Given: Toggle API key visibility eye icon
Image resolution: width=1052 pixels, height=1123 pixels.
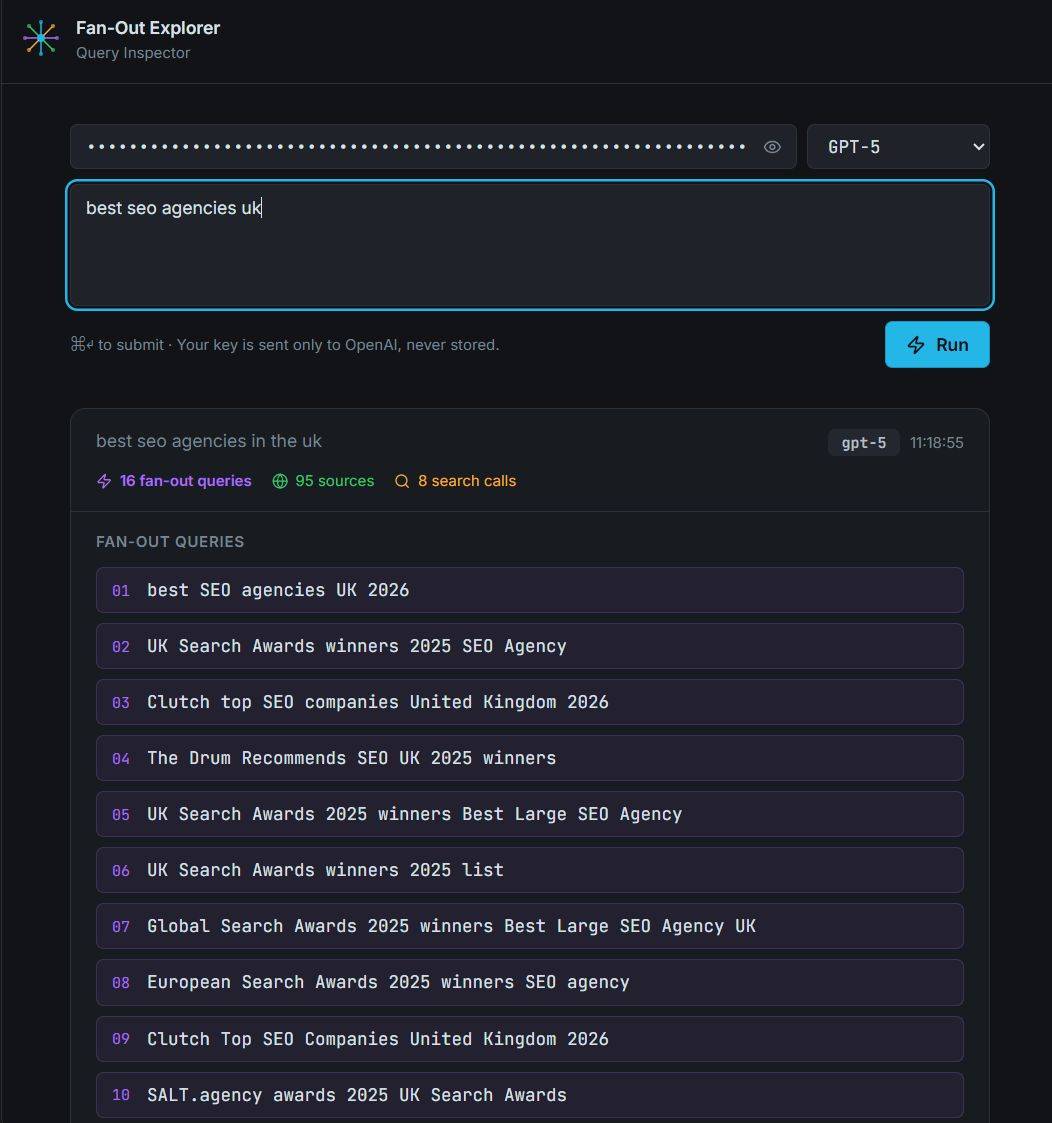Looking at the screenshot, I should point(772,147).
